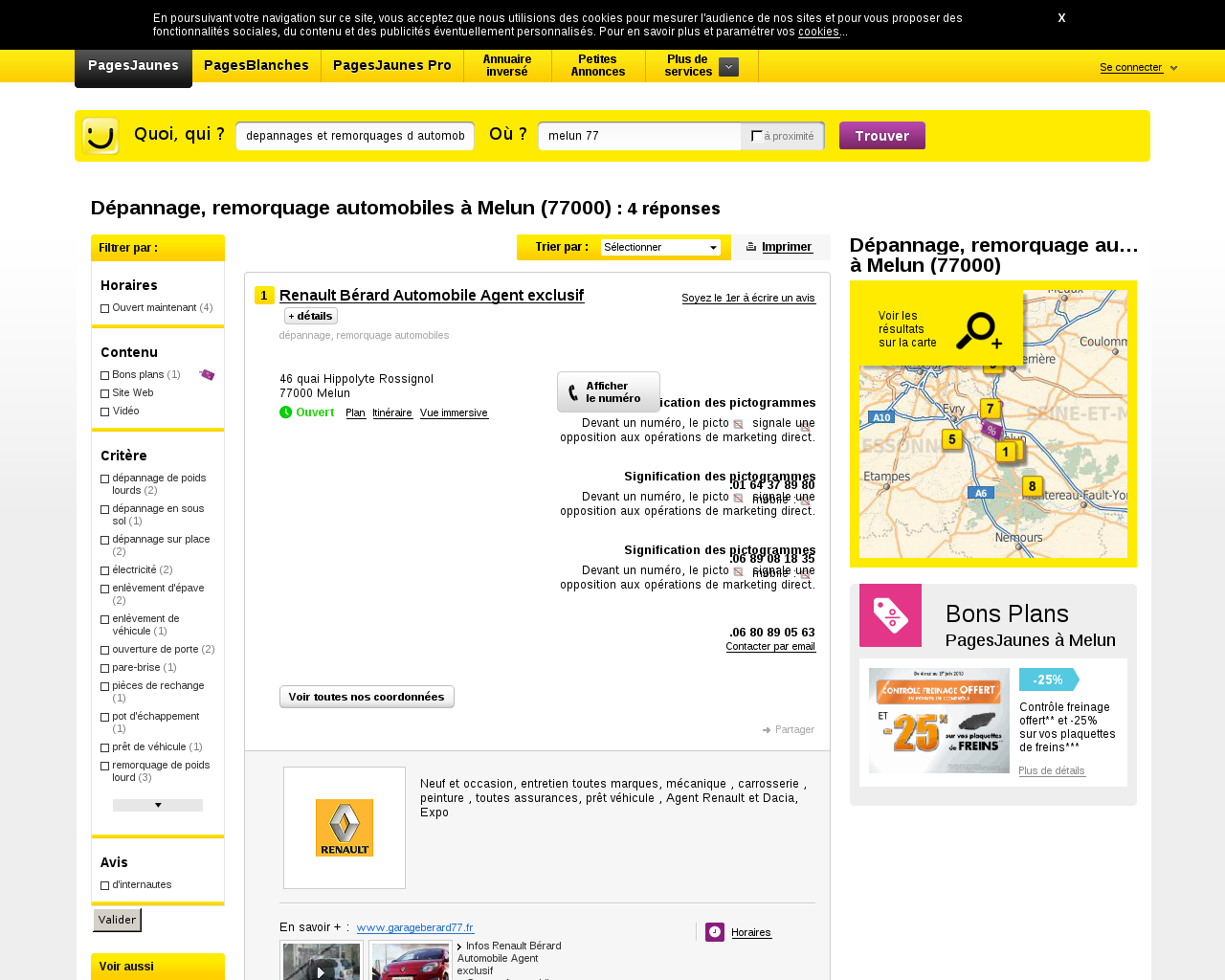Click the PagesJaunes smiley logo icon
The image size is (1225, 980).
tap(100, 136)
